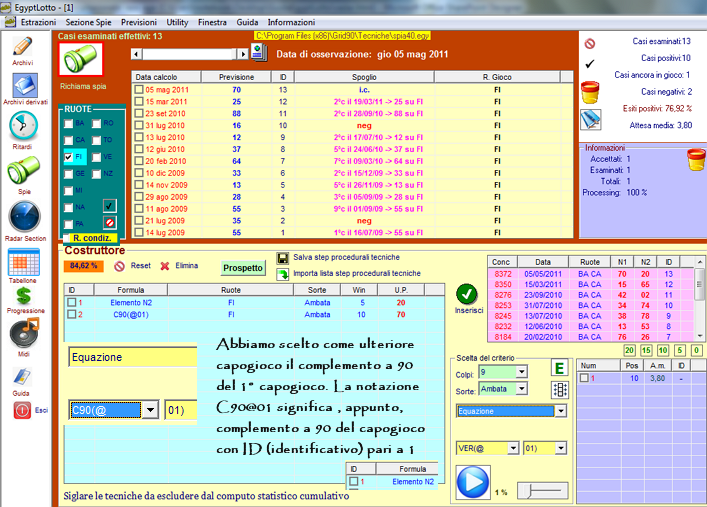Viewport: 707px width, 507px height.
Task: Toggle the BA wheel checkbox
Action: 69,124
